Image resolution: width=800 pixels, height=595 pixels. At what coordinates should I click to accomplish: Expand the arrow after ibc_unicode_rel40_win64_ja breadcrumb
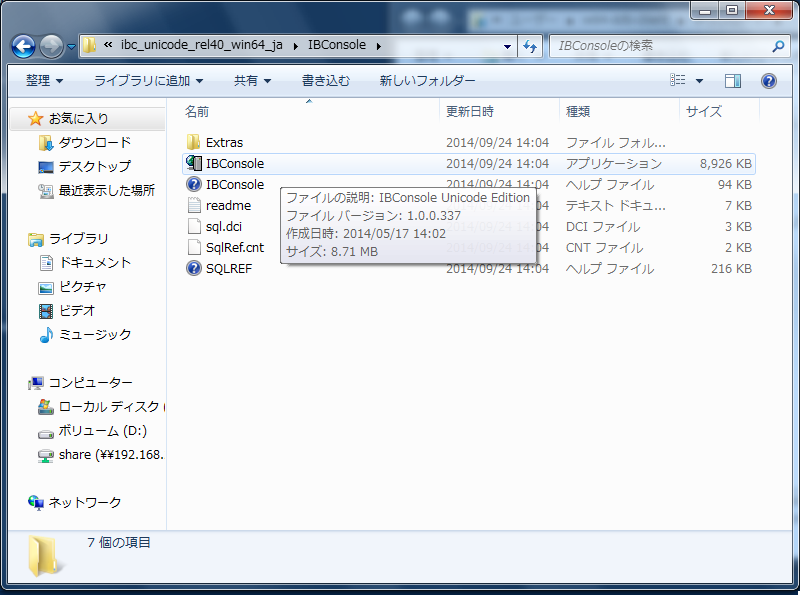click(x=296, y=46)
